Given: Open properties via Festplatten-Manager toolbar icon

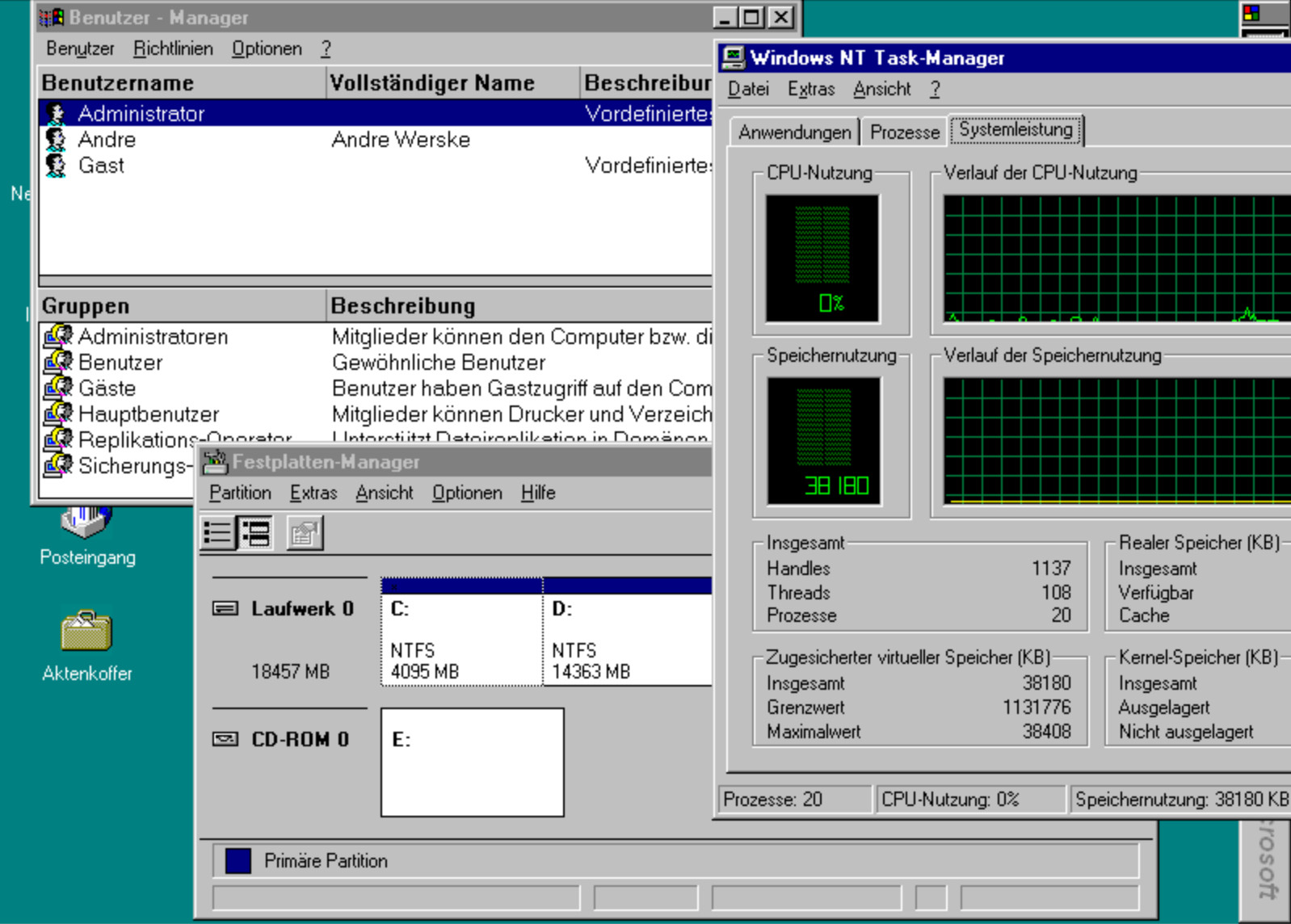Looking at the screenshot, I should tap(305, 533).
